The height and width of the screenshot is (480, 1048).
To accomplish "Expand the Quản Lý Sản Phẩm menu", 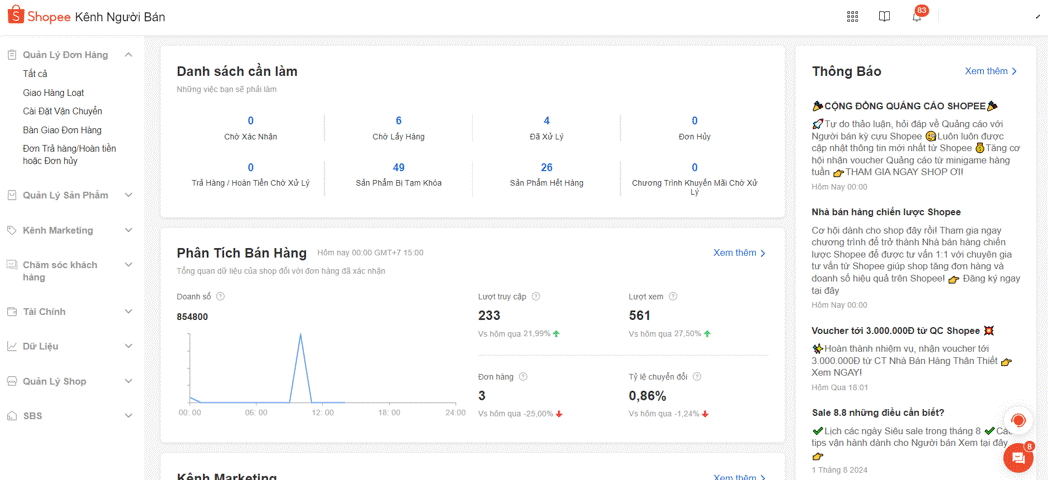I will coord(128,195).
